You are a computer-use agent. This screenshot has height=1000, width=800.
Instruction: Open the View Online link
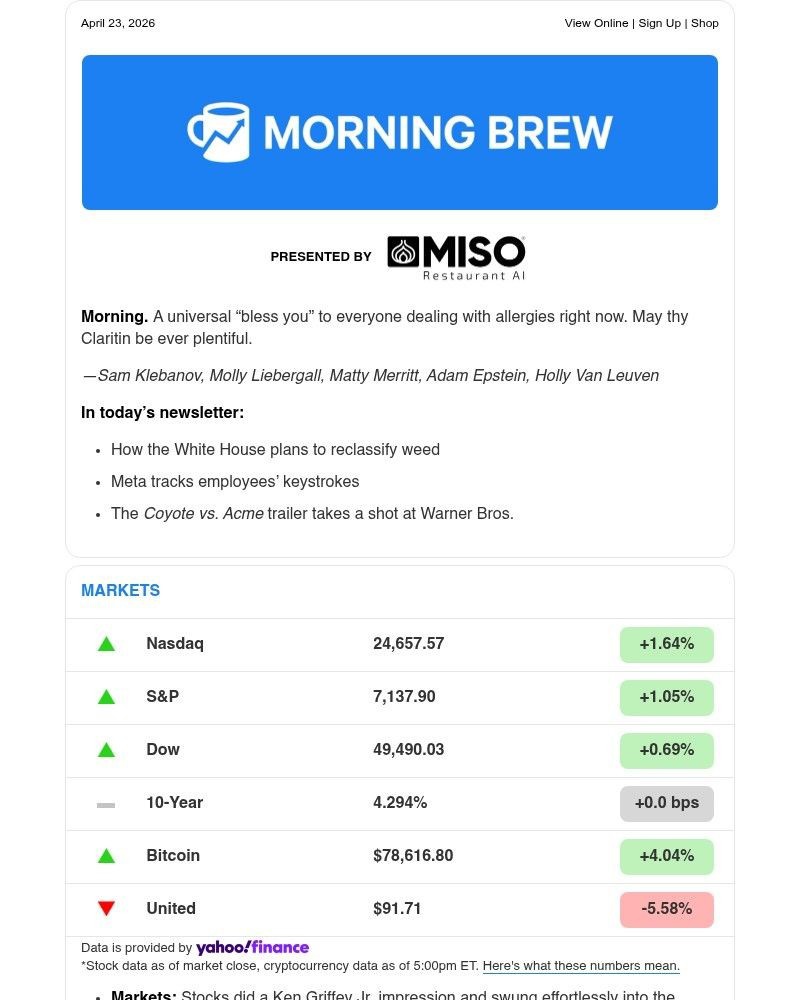[x=596, y=23]
